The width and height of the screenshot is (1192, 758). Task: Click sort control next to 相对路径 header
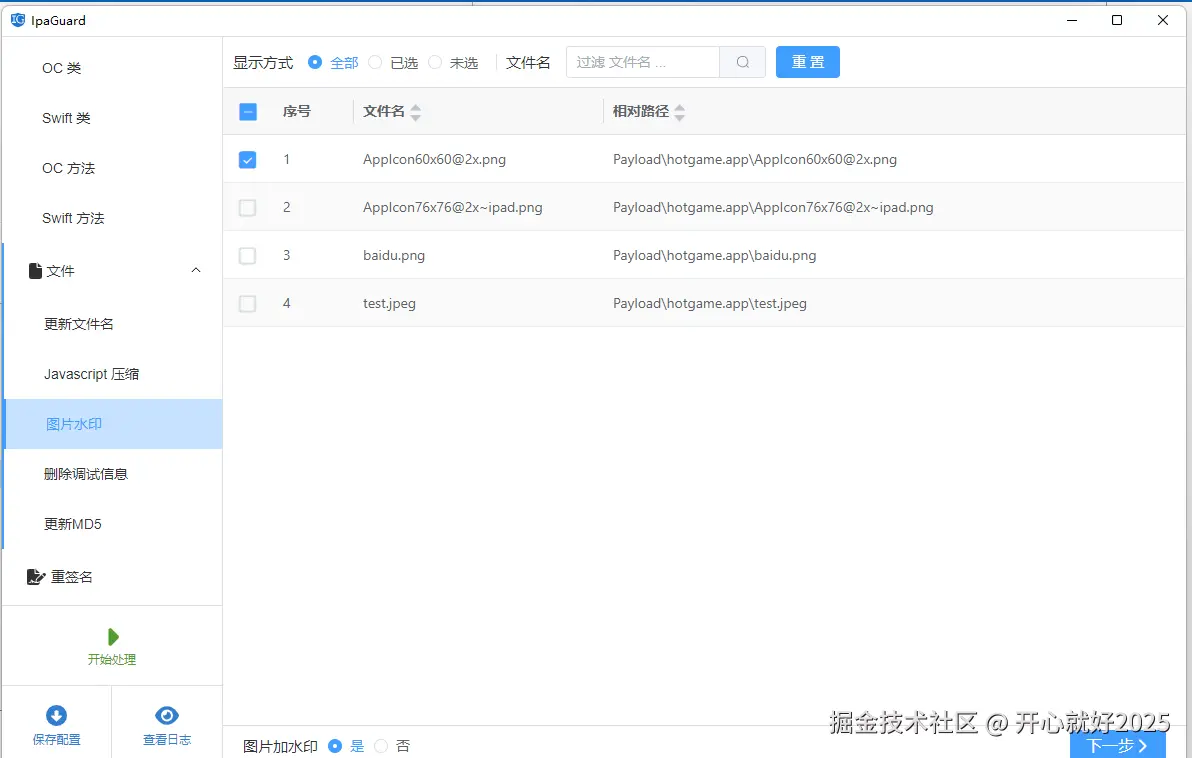[x=680, y=111]
